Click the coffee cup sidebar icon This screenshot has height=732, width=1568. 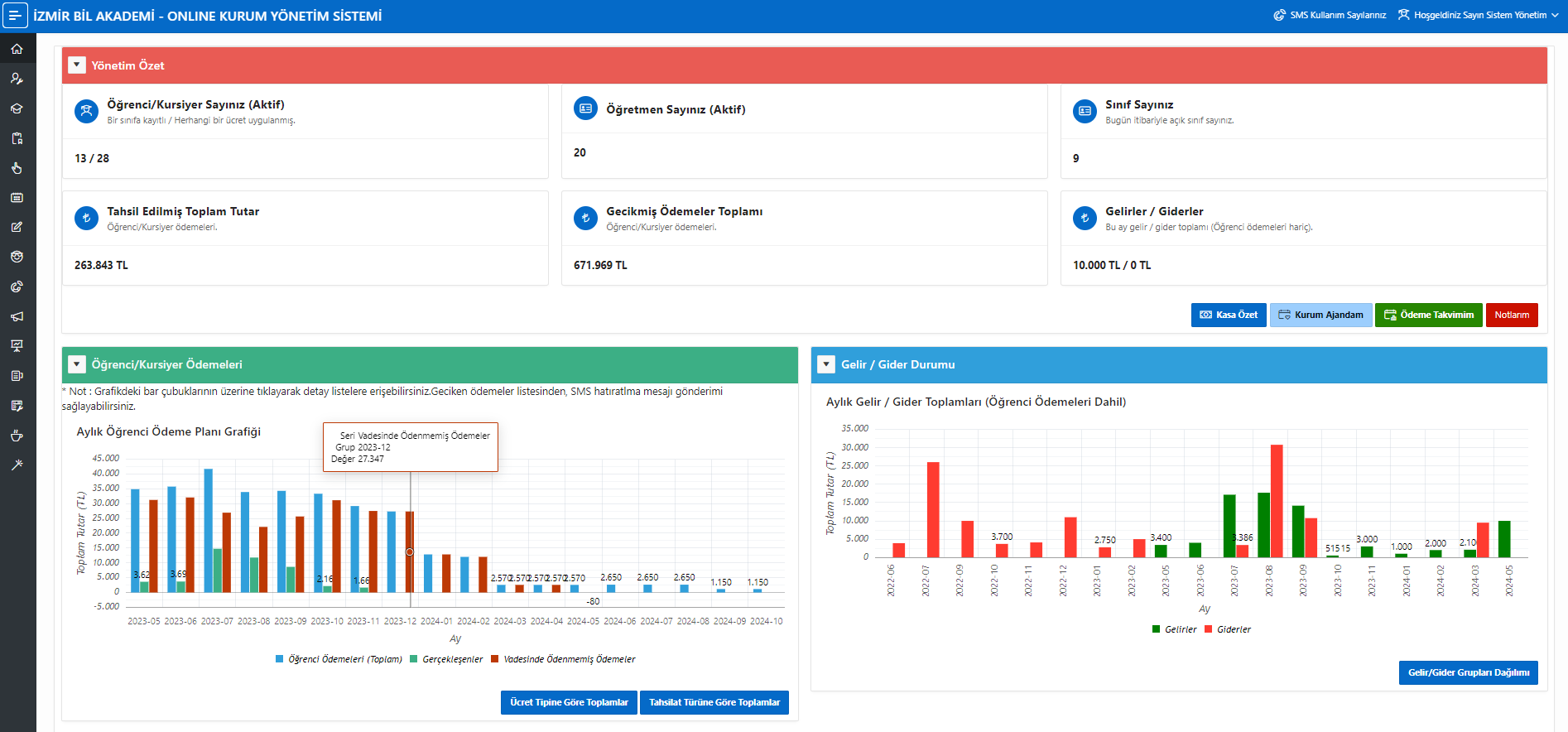[x=17, y=436]
